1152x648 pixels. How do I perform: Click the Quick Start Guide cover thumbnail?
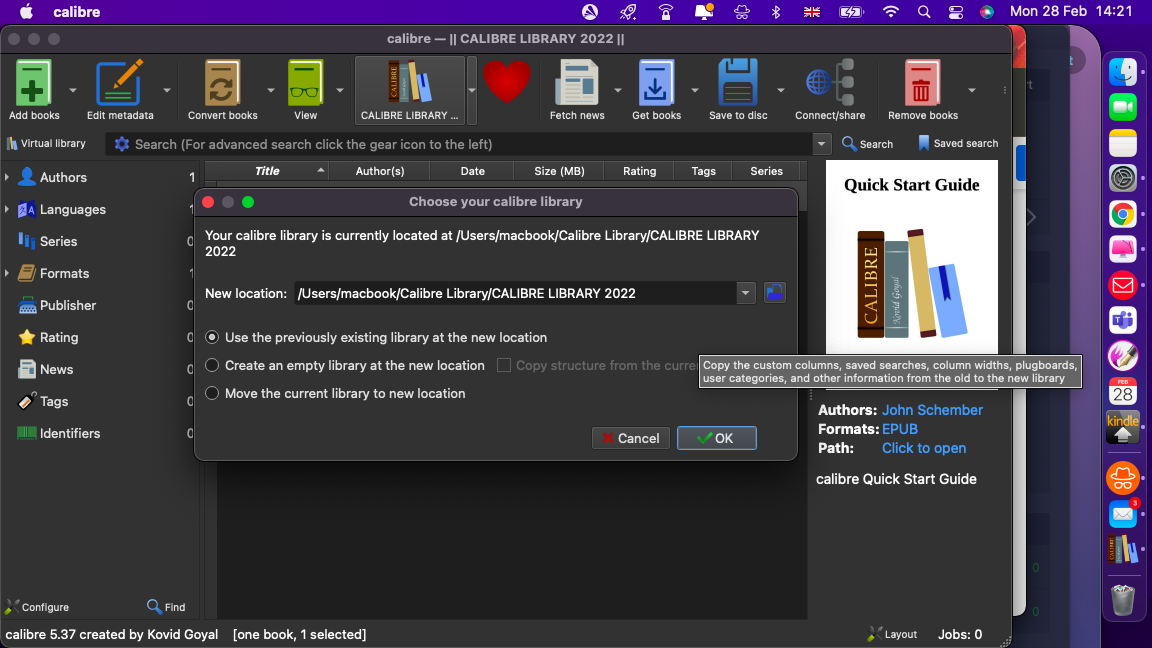tap(912, 257)
